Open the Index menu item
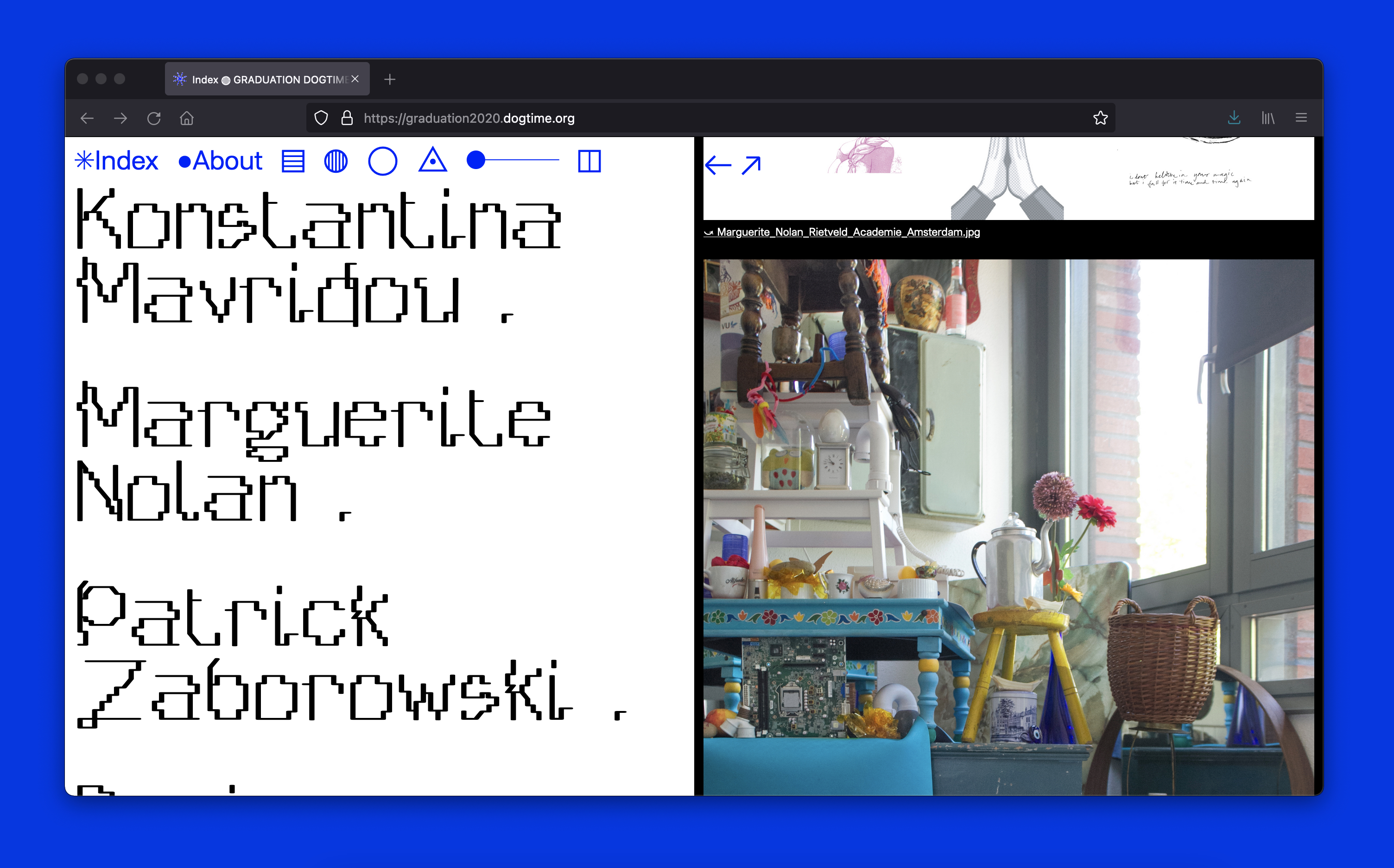The width and height of the screenshot is (1394, 868). click(x=117, y=161)
